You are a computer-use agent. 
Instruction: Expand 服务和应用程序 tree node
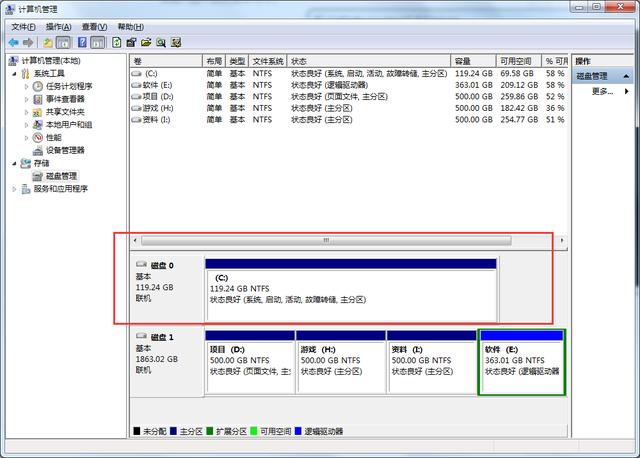pos(14,188)
